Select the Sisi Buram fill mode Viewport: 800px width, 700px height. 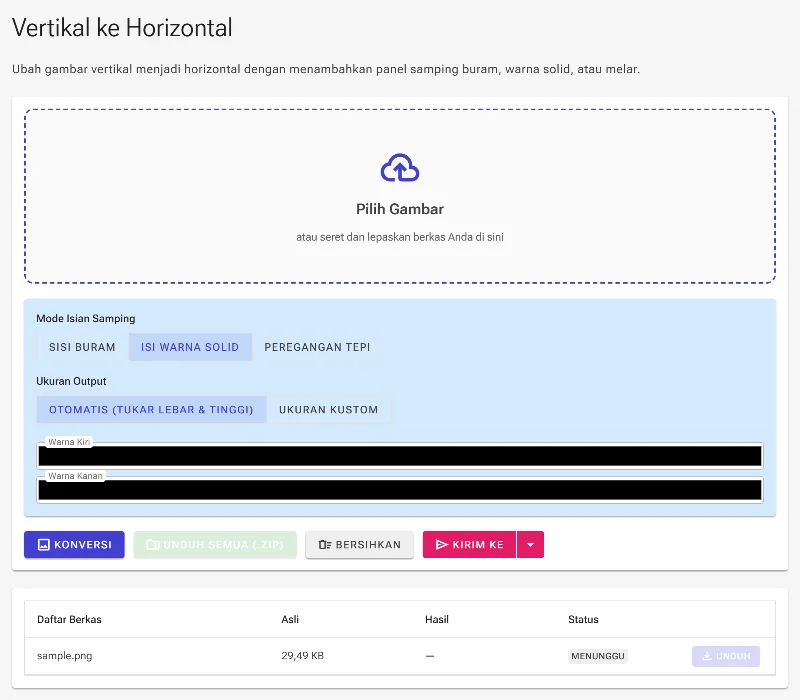(x=82, y=347)
